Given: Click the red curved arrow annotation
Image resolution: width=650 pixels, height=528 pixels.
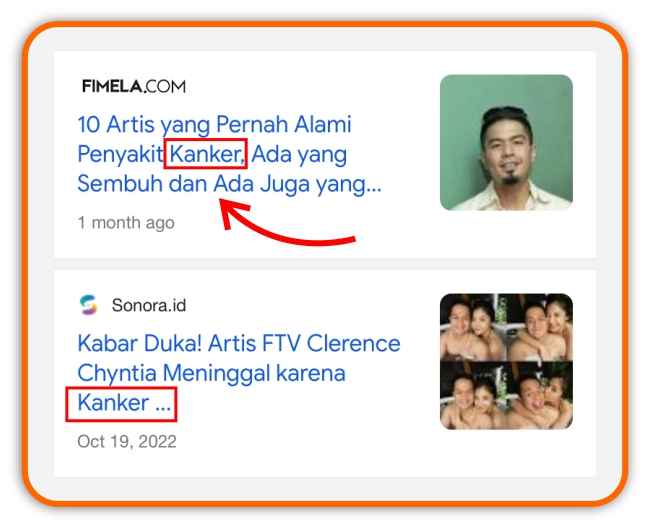Looking at the screenshot, I should point(287,222).
